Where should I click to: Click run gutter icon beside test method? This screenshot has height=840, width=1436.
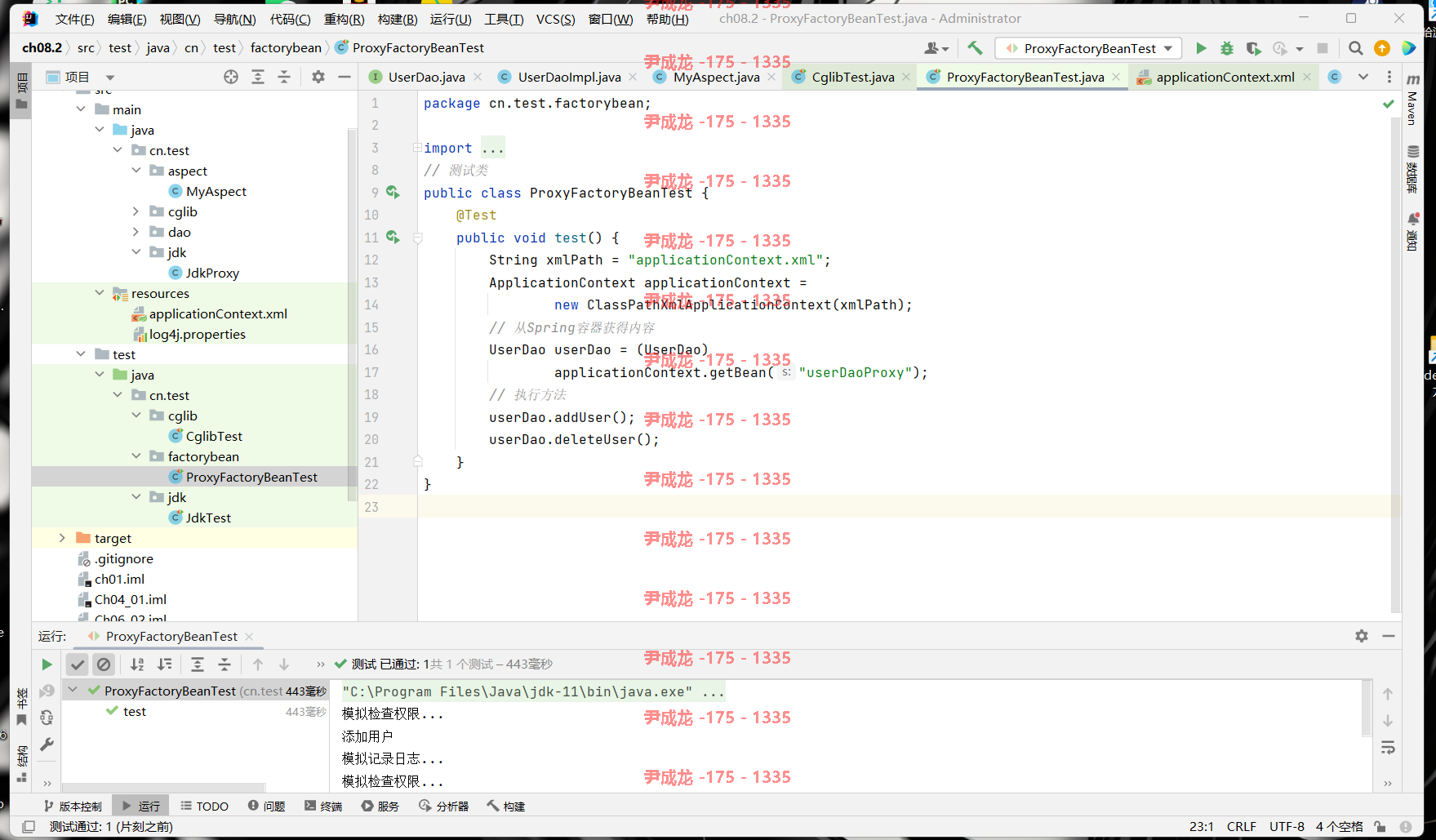[x=393, y=237]
